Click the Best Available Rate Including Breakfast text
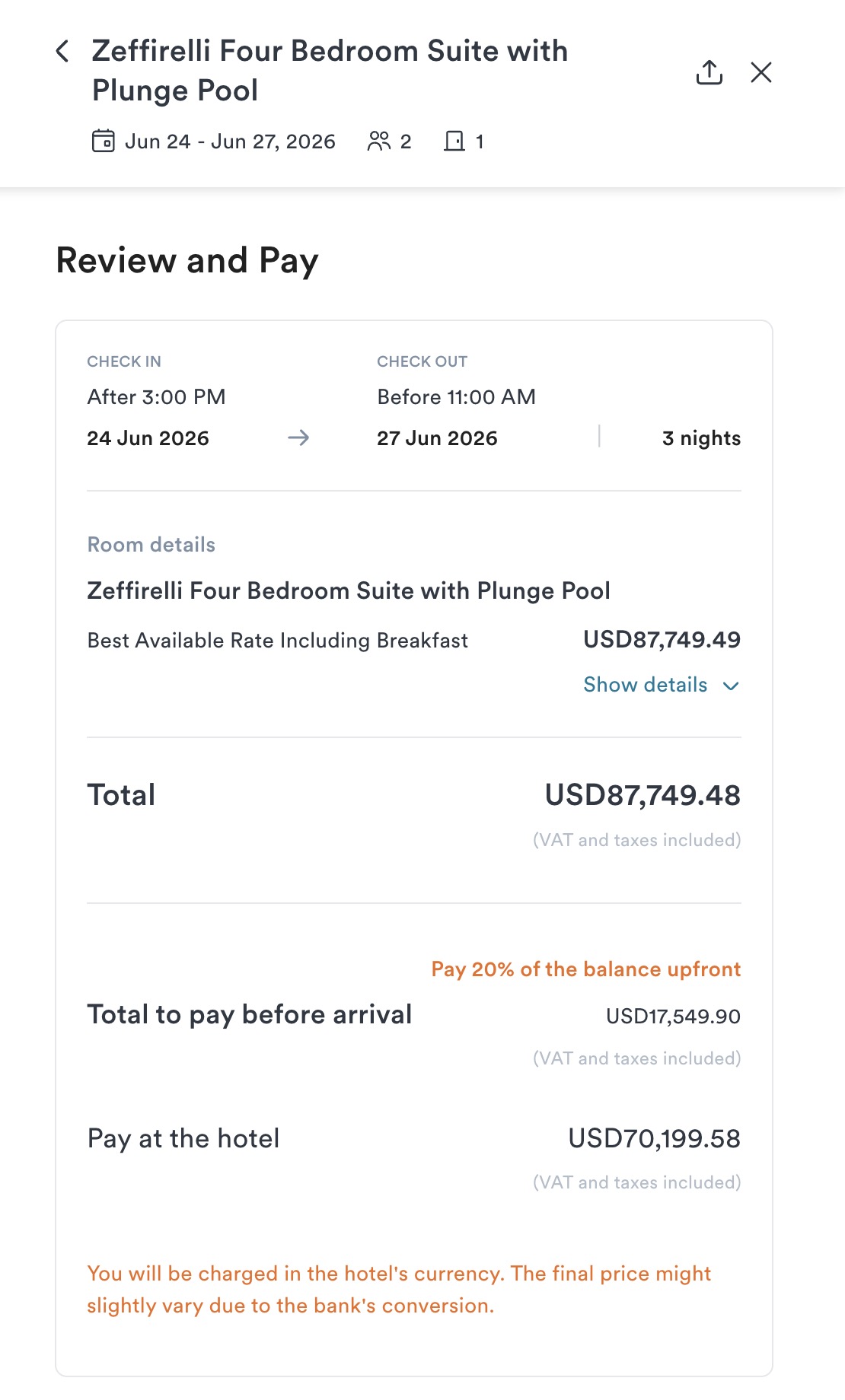This screenshot has height=1400, width=845. click(x=278, y=641)
